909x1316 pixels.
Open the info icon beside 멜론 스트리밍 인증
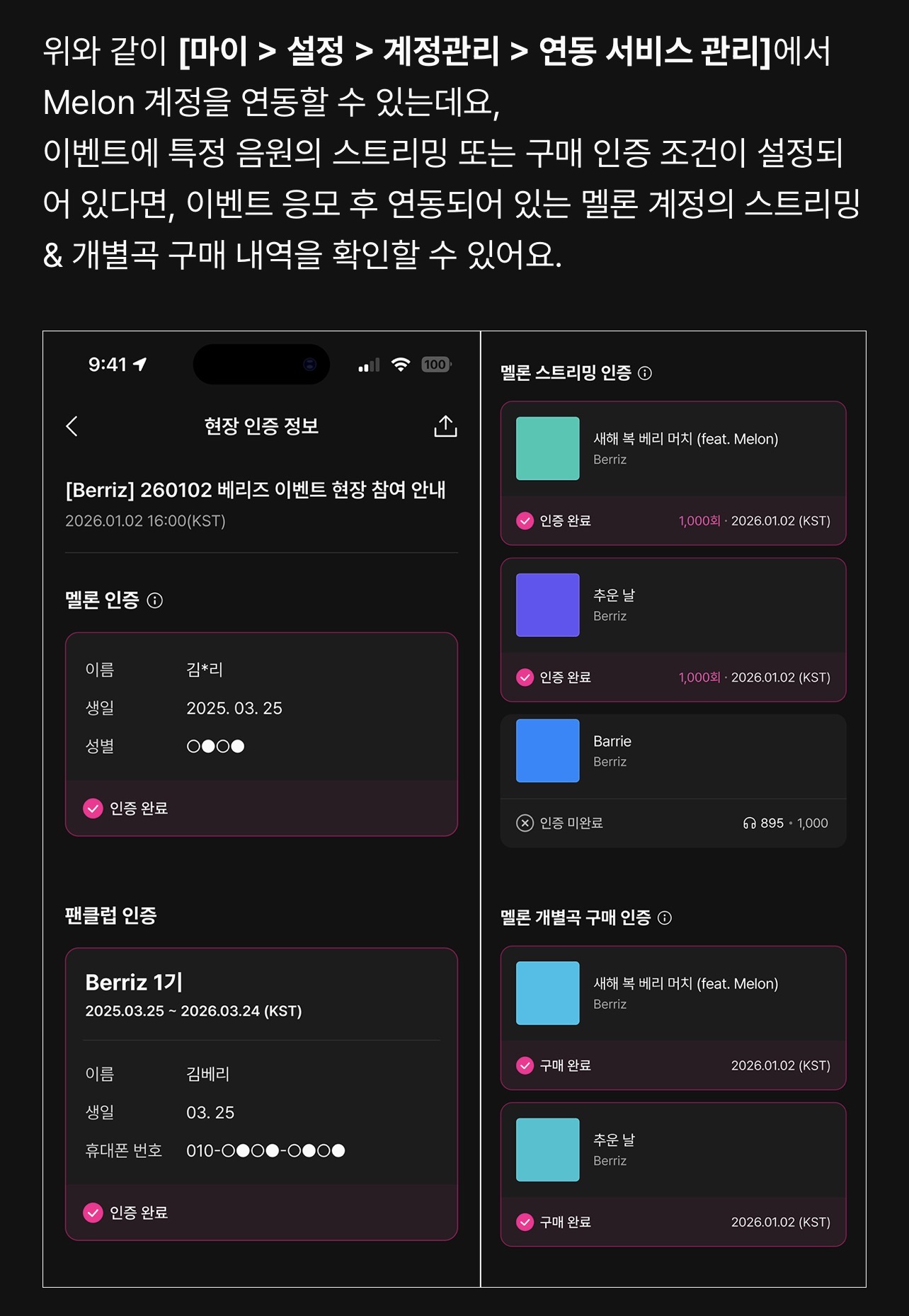point(645,373)
